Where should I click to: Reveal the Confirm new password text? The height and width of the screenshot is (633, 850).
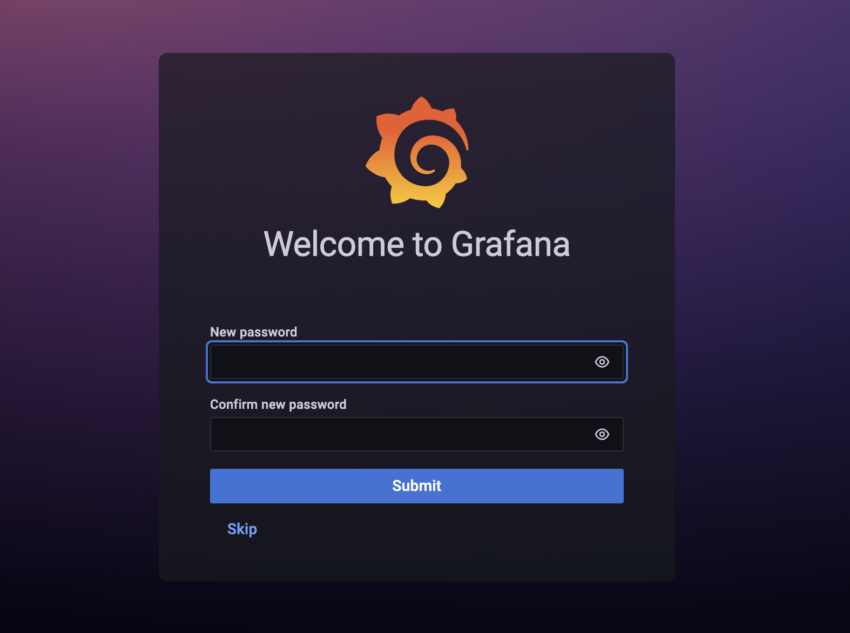[602, 434]
